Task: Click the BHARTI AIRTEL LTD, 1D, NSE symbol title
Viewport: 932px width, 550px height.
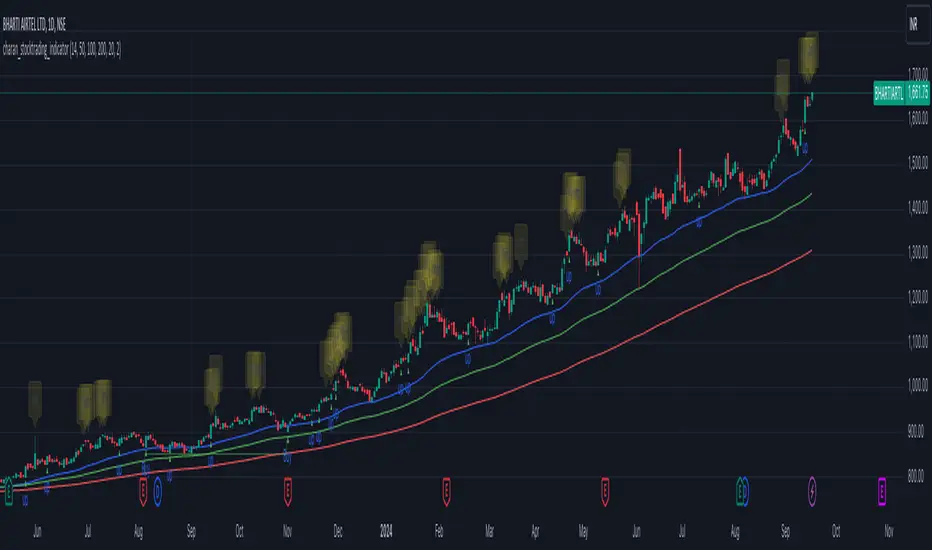Action: (34, 24)
